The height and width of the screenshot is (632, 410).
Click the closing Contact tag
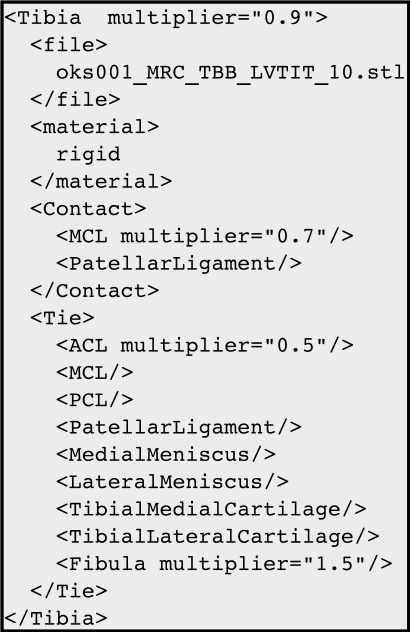coord(95,291)
